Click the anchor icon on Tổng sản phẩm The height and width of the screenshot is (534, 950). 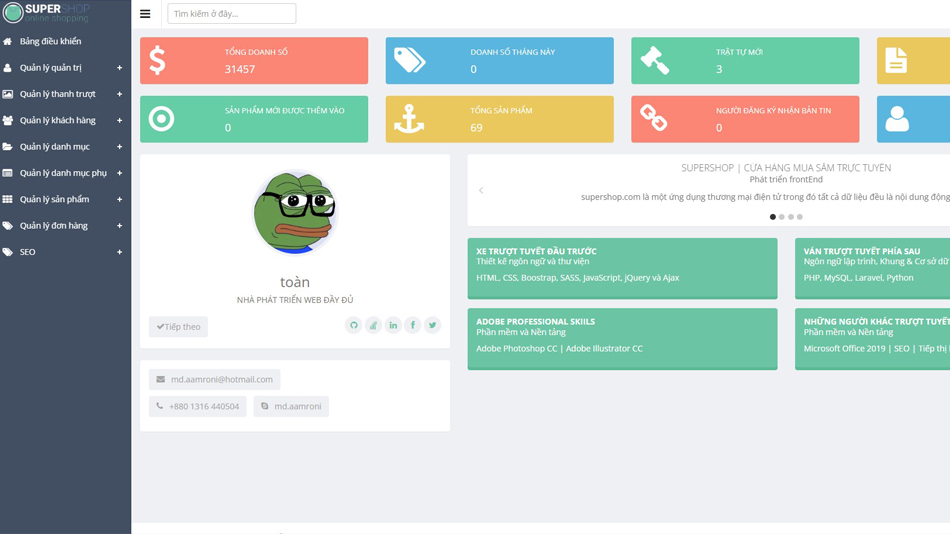click(409, 119)
